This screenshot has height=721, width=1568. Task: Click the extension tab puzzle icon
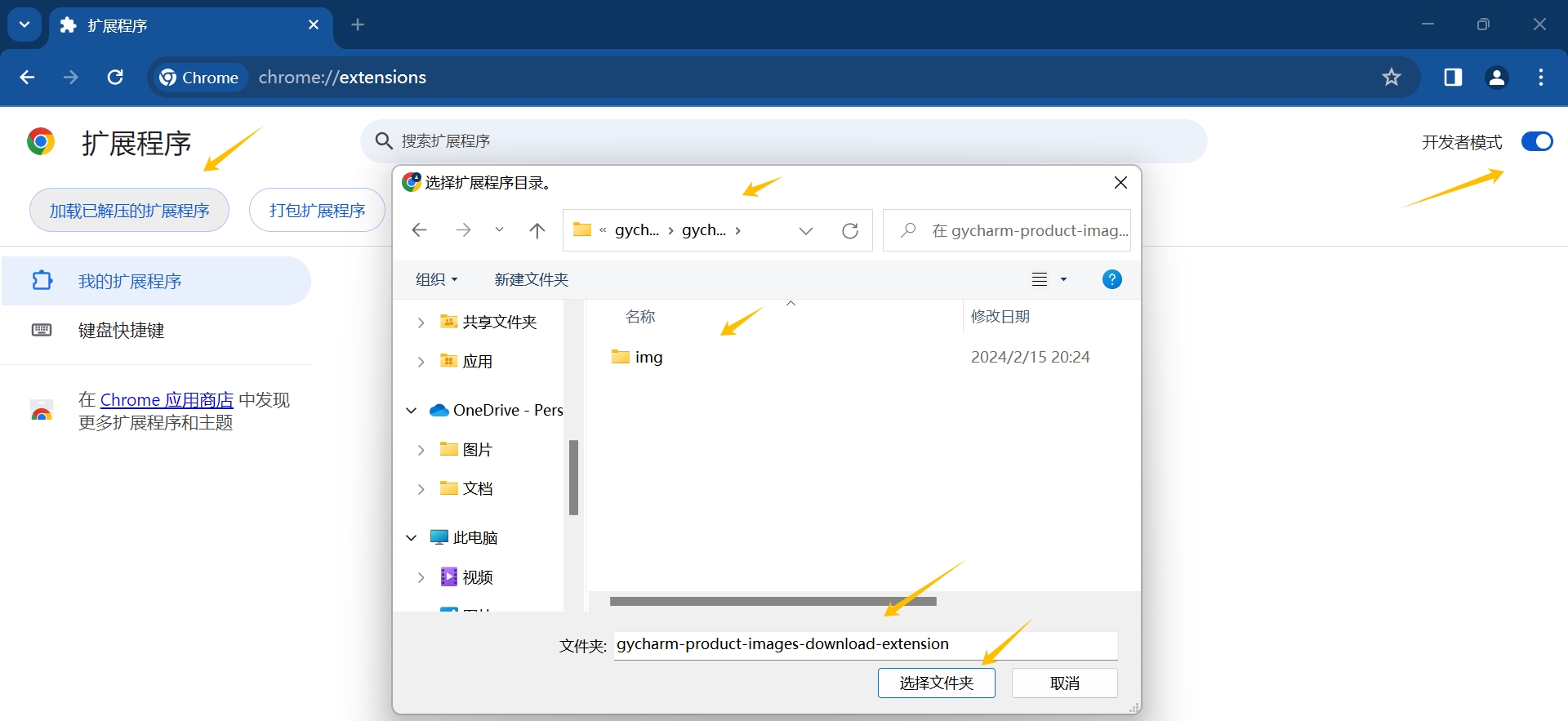point(69,25)
